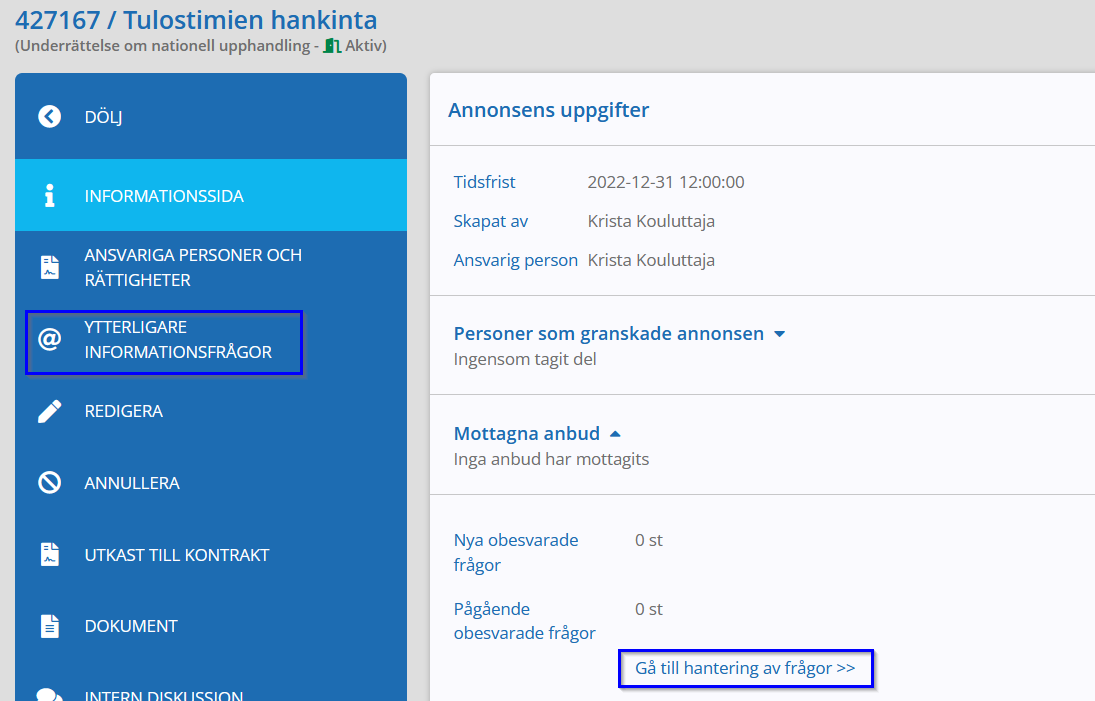Viewport: 1095px width, 701px height.
Task: Click the Nya obesvarade frågor label
Action: pos(516,552)
